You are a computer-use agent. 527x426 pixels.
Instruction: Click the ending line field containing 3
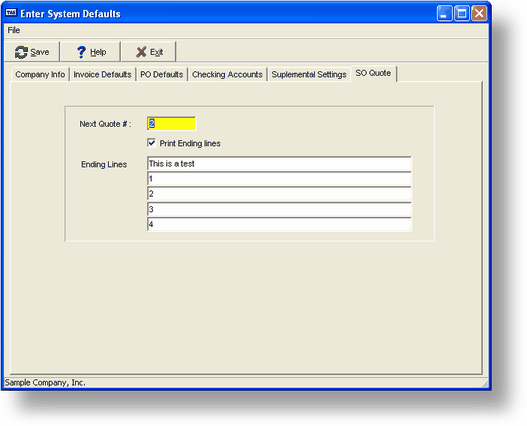pos(279,209)
